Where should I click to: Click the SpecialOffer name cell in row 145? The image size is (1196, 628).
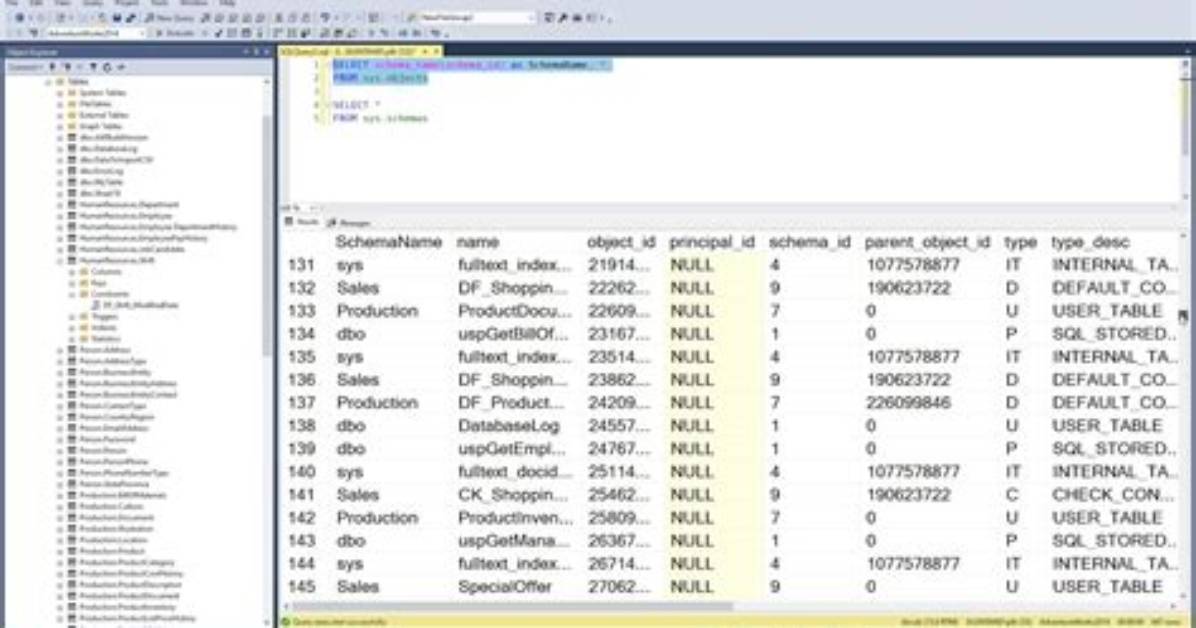tap(503, 587)
